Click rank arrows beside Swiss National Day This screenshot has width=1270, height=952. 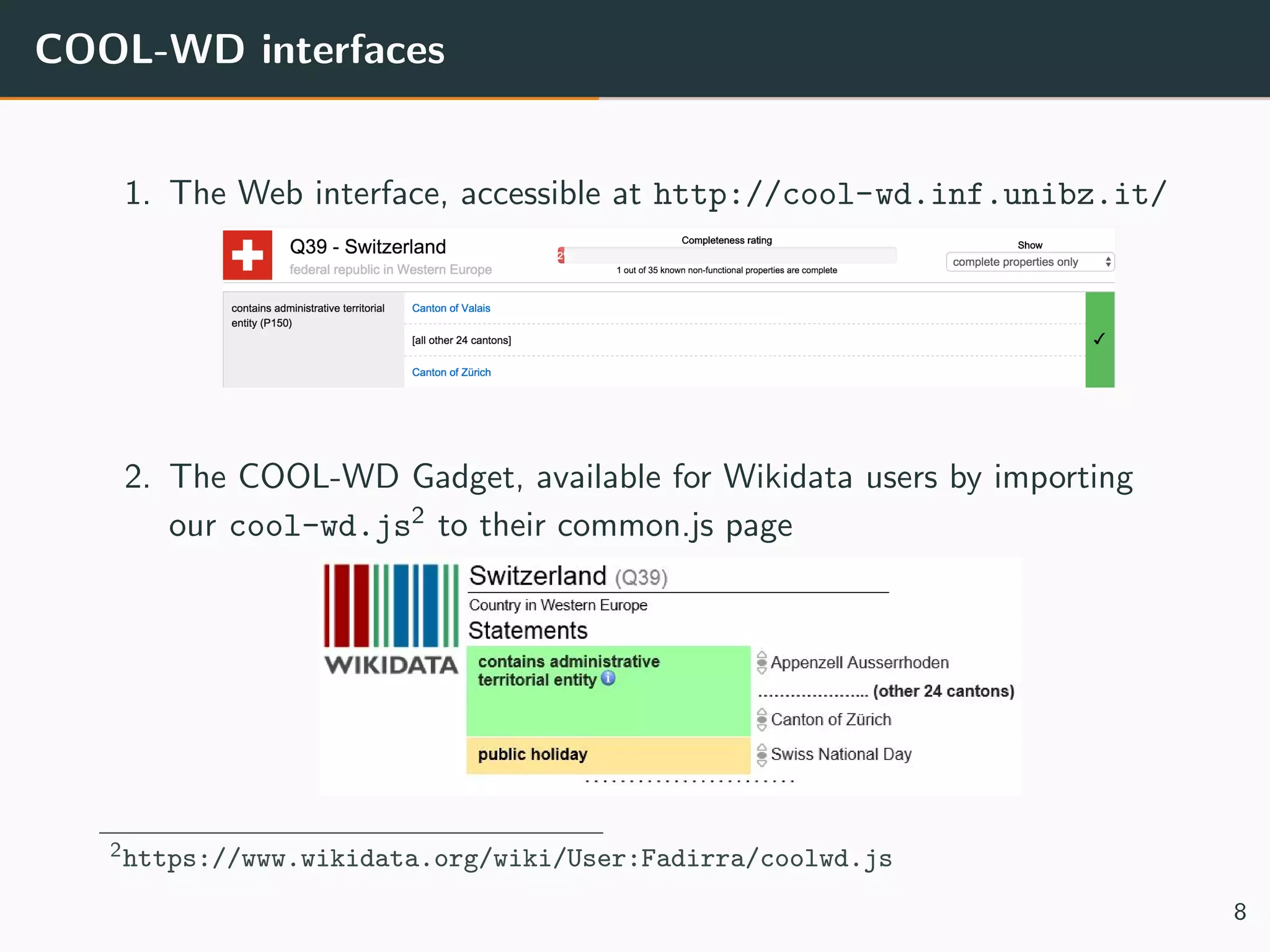pyautogui.click(x=762, y=755)
